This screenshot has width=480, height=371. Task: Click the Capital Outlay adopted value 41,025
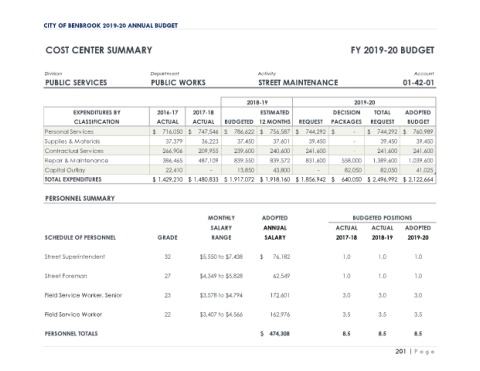(x=425, y=170)
